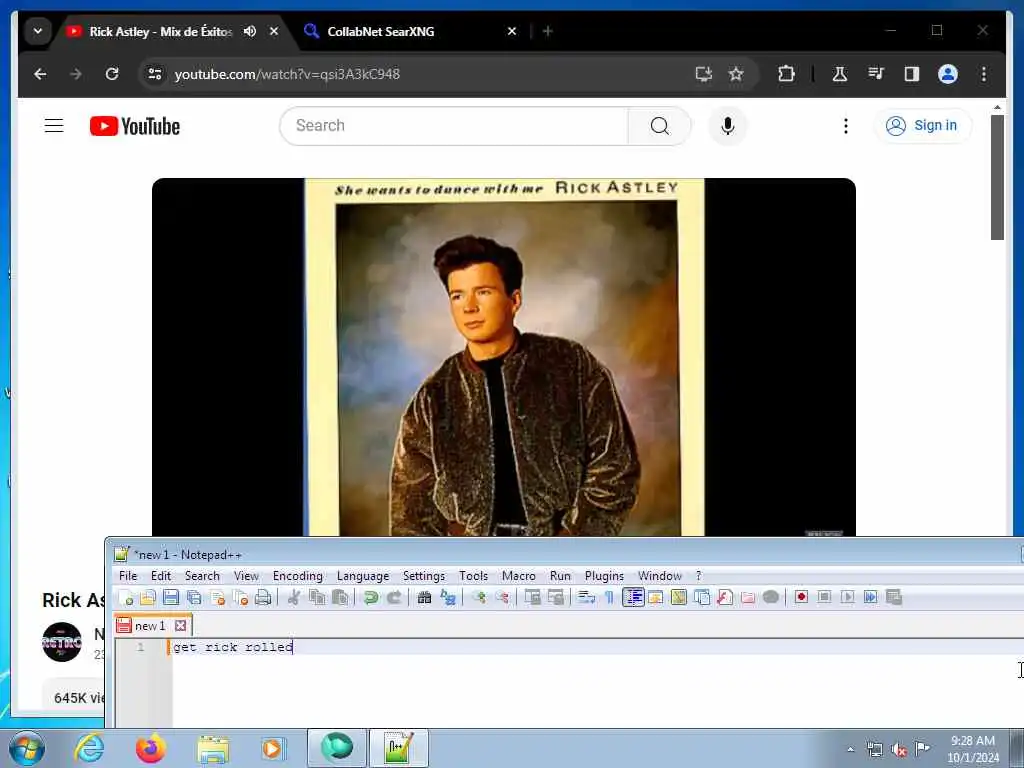
Task: Toggle Synchronize vertical scrolling in Notepad++
Action: (532, 597)
